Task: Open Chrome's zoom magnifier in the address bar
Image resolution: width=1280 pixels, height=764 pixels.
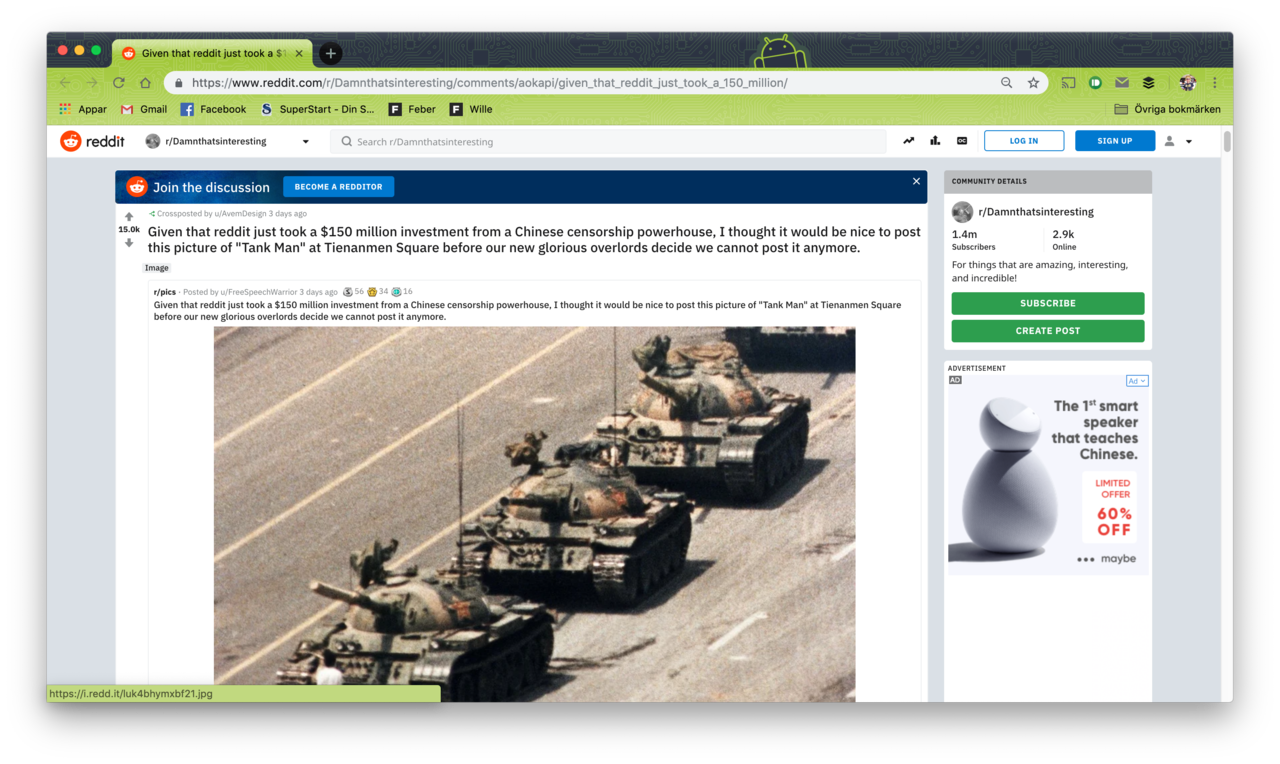Action: 1007,83
